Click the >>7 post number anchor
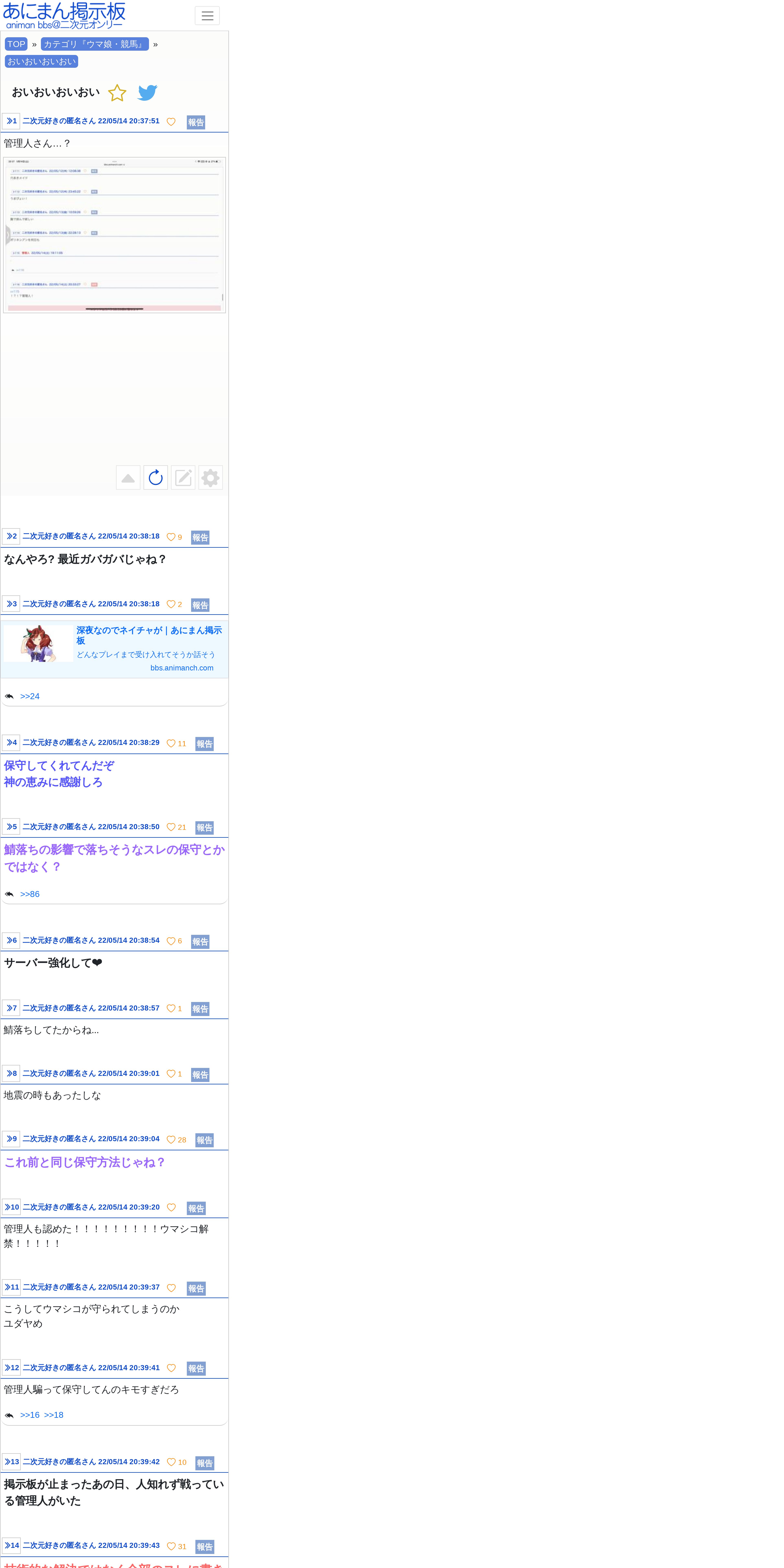Screen dimensions: 784x1568 click(11, 1008)
